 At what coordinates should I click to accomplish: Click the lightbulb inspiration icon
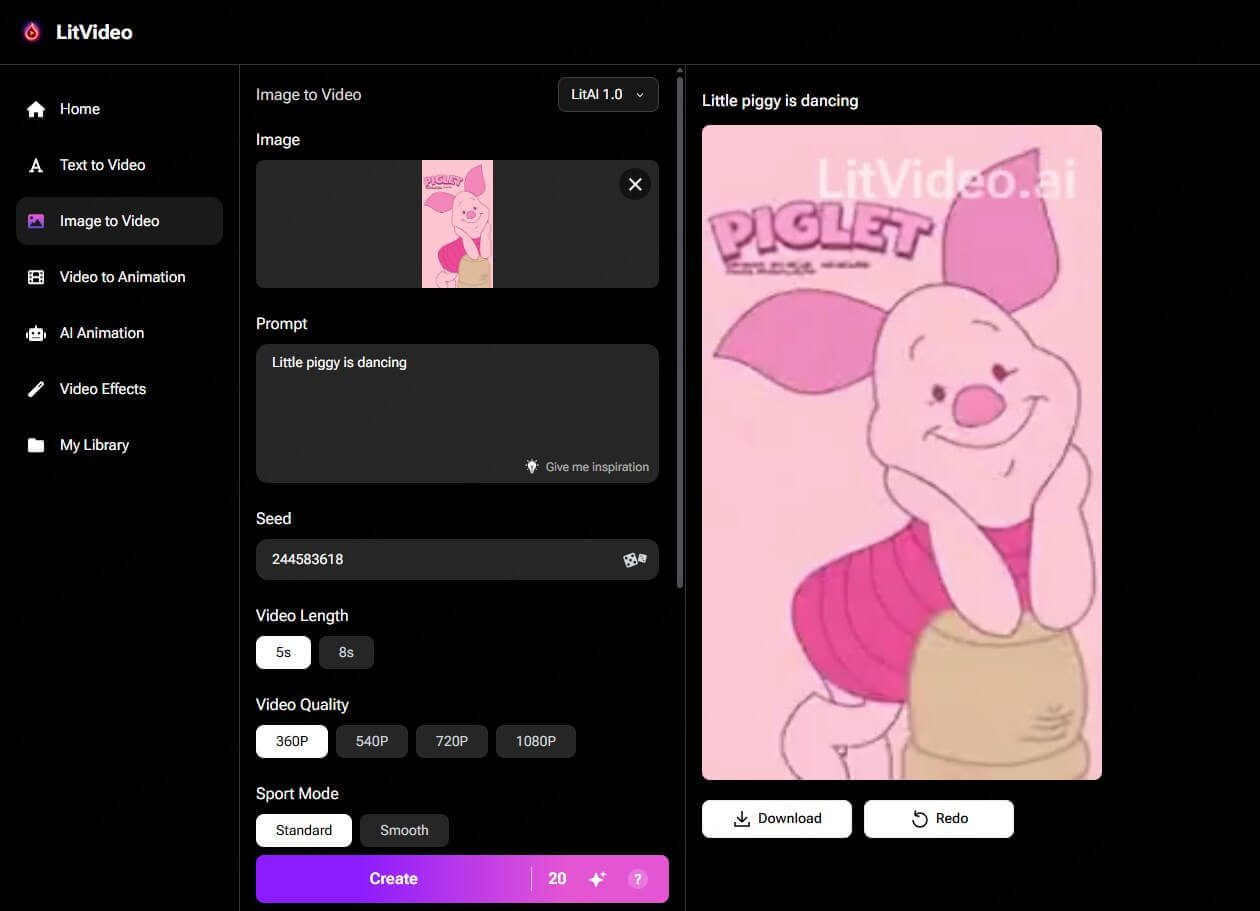[532, 466]
